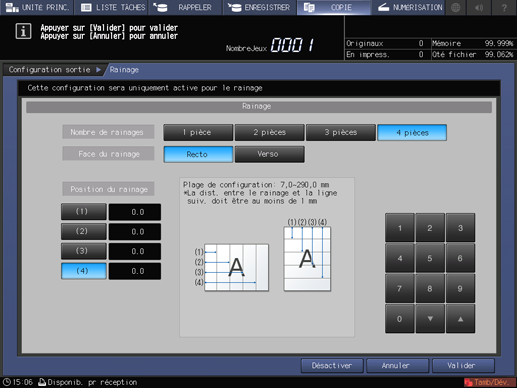Click the landscape page crease diagram
The height and width of the screenshot is (388, 517).
click(236, 267)
